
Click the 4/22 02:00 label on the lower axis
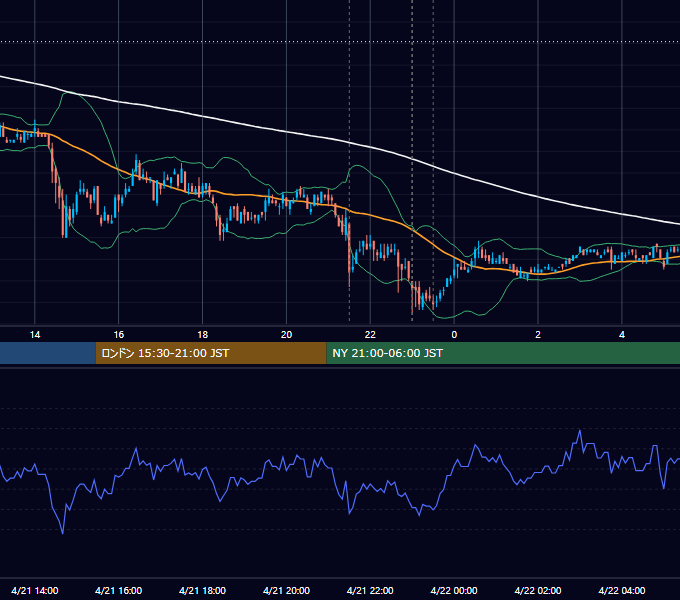[x=538, y=590]
